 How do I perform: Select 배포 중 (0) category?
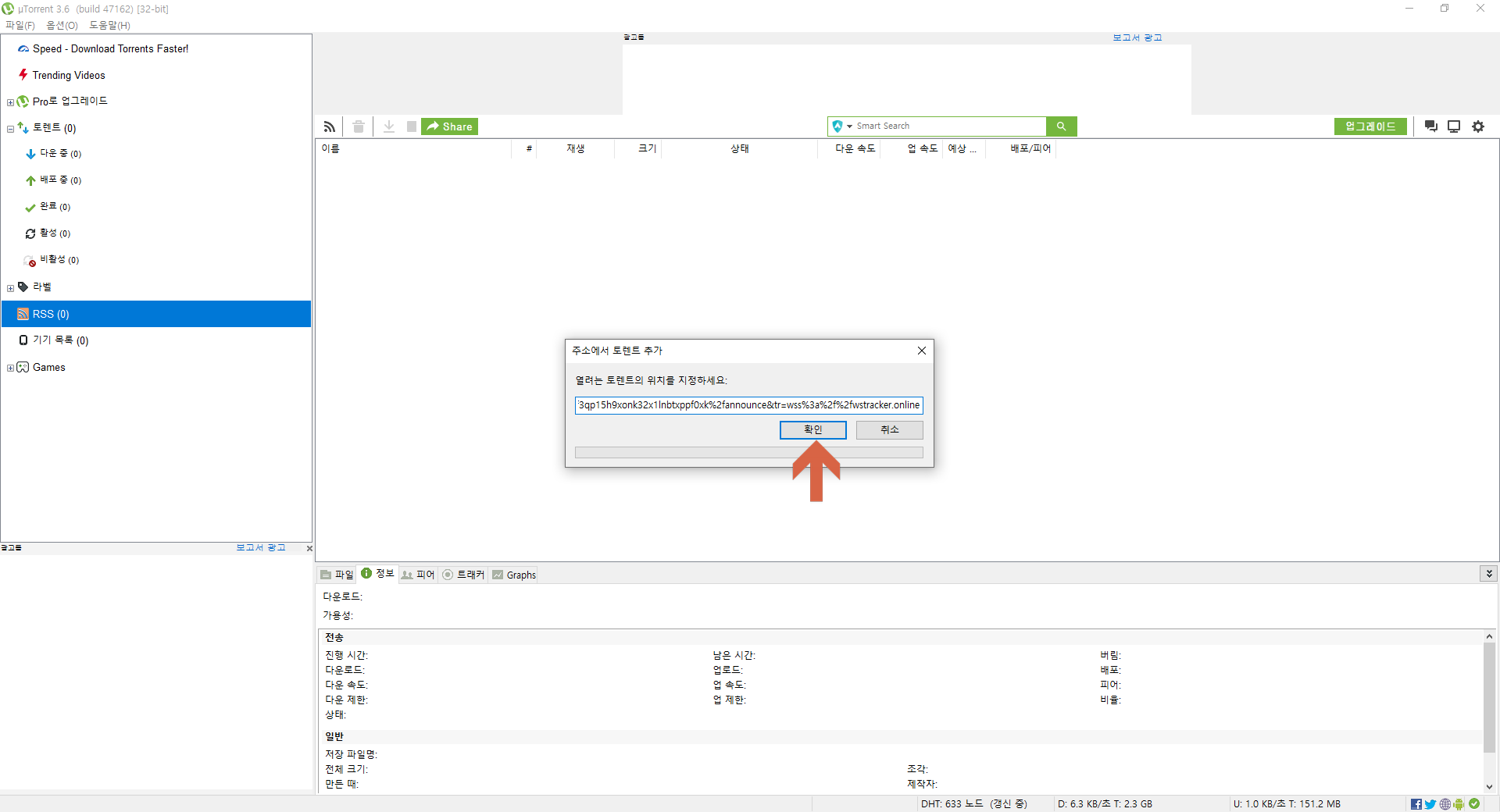point(61,180)
